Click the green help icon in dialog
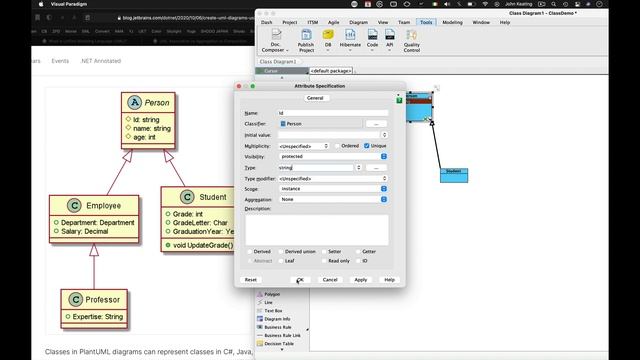 [x=399, y=100]
